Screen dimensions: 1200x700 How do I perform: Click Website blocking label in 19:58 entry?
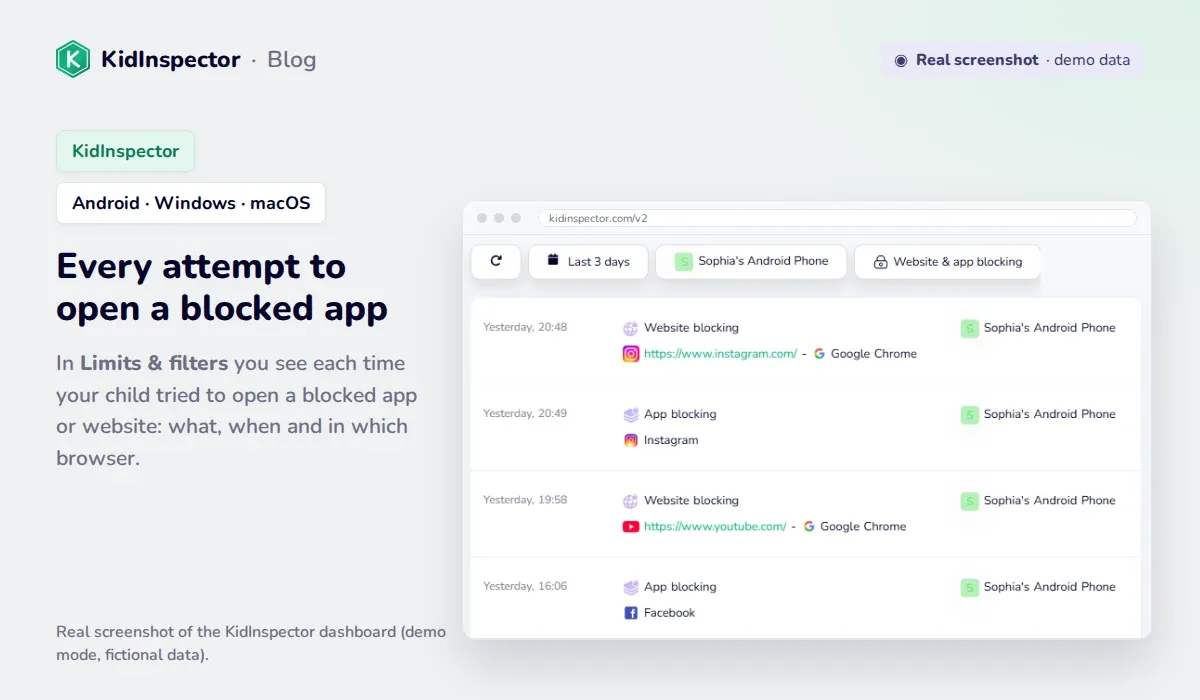point(691,500)
